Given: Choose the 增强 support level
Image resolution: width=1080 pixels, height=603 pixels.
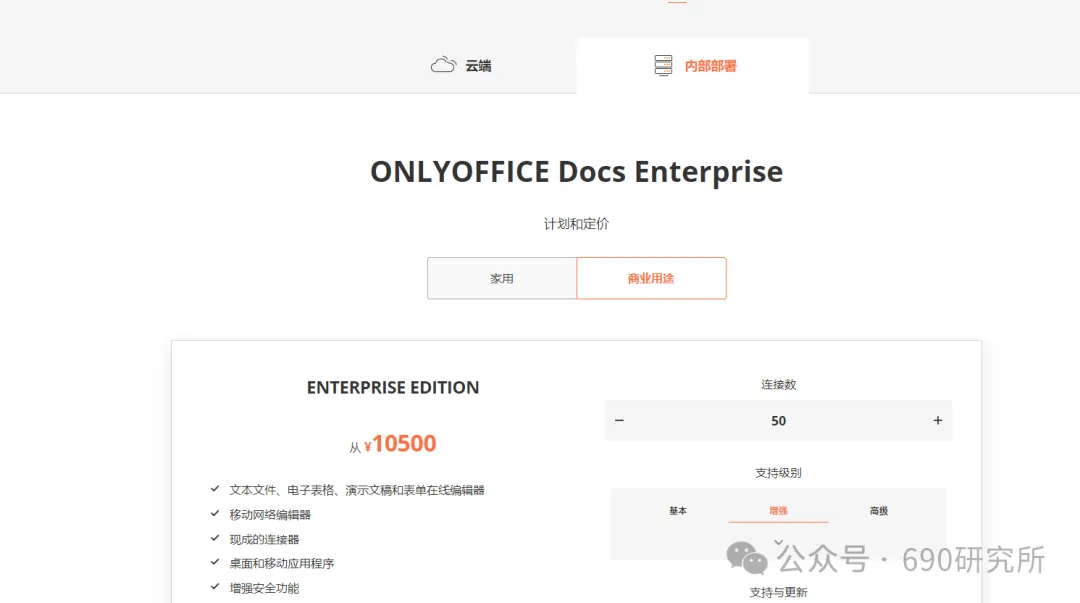Looking at the screenshot, I should click(778, 511).
